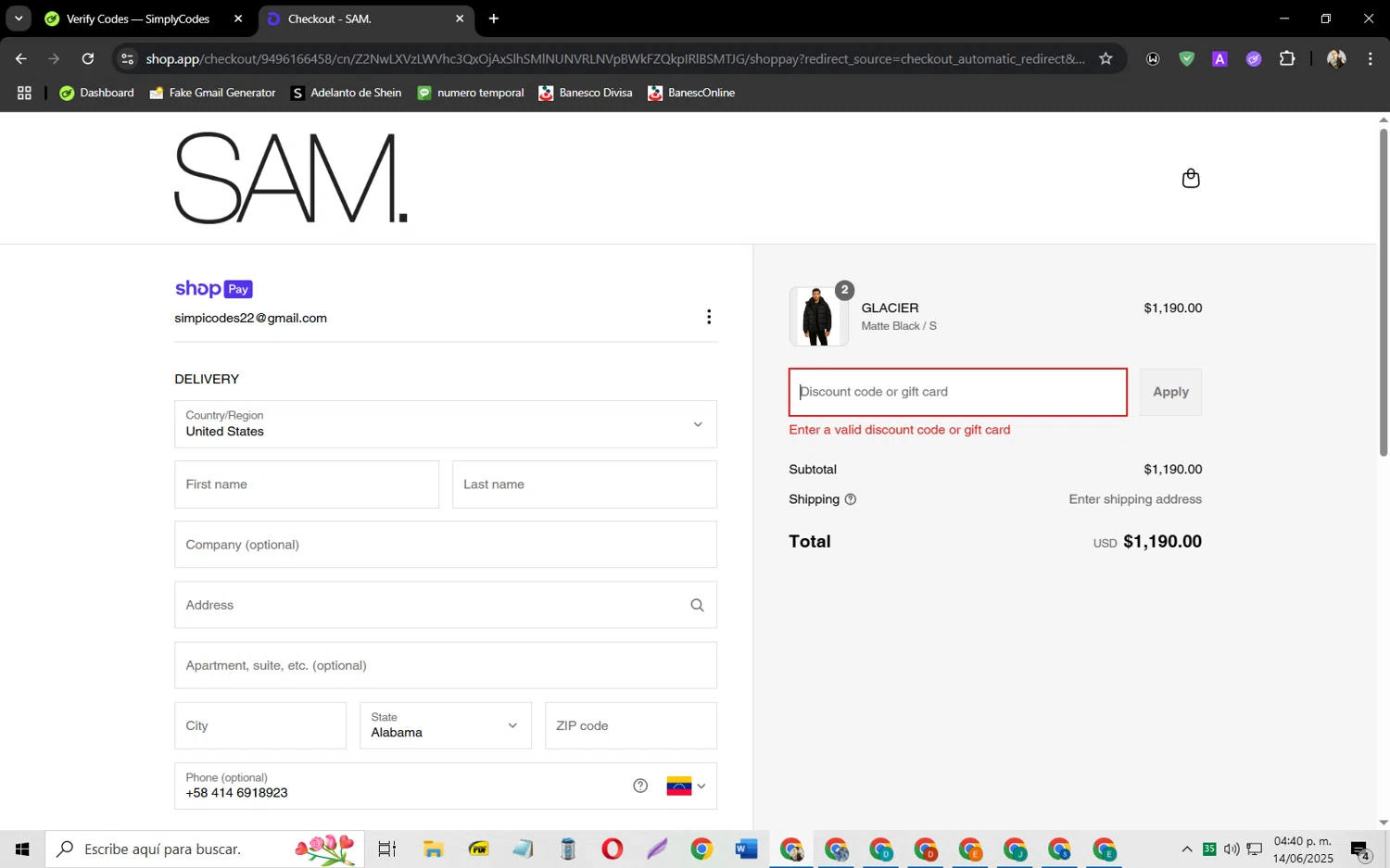Click the phone number help icon
The width and height of the screenshot is (1390, 868).
[640, 786]
